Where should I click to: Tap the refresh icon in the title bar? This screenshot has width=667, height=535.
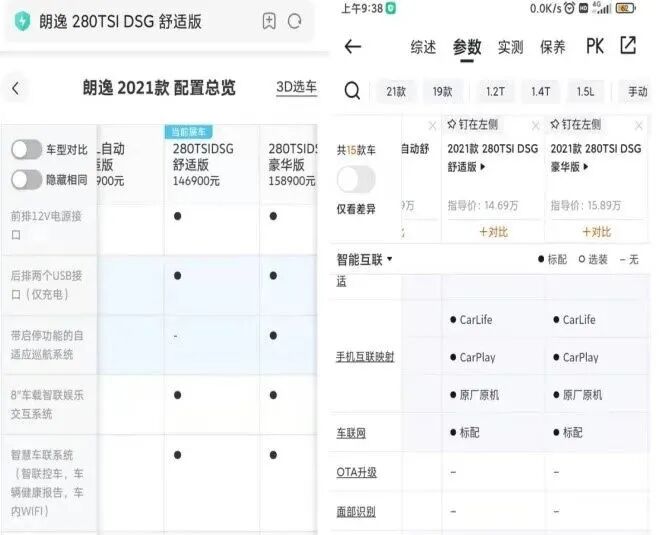click(294, 21)
